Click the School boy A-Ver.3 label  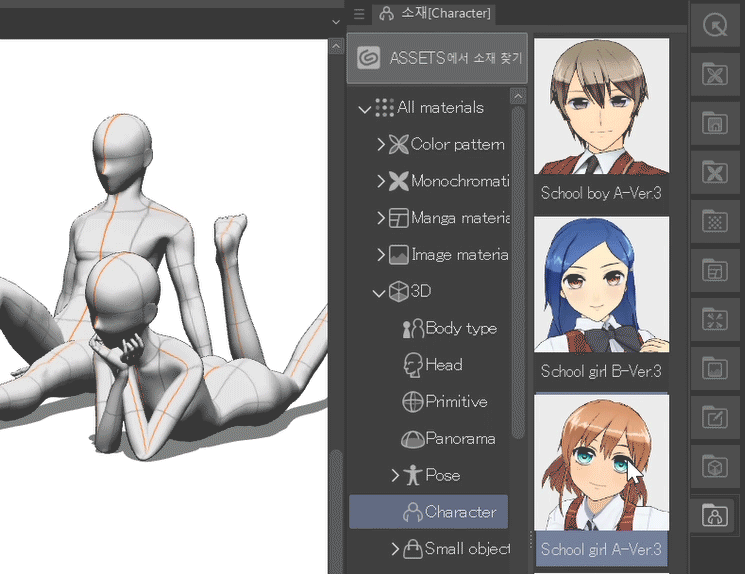click(601, 193)
